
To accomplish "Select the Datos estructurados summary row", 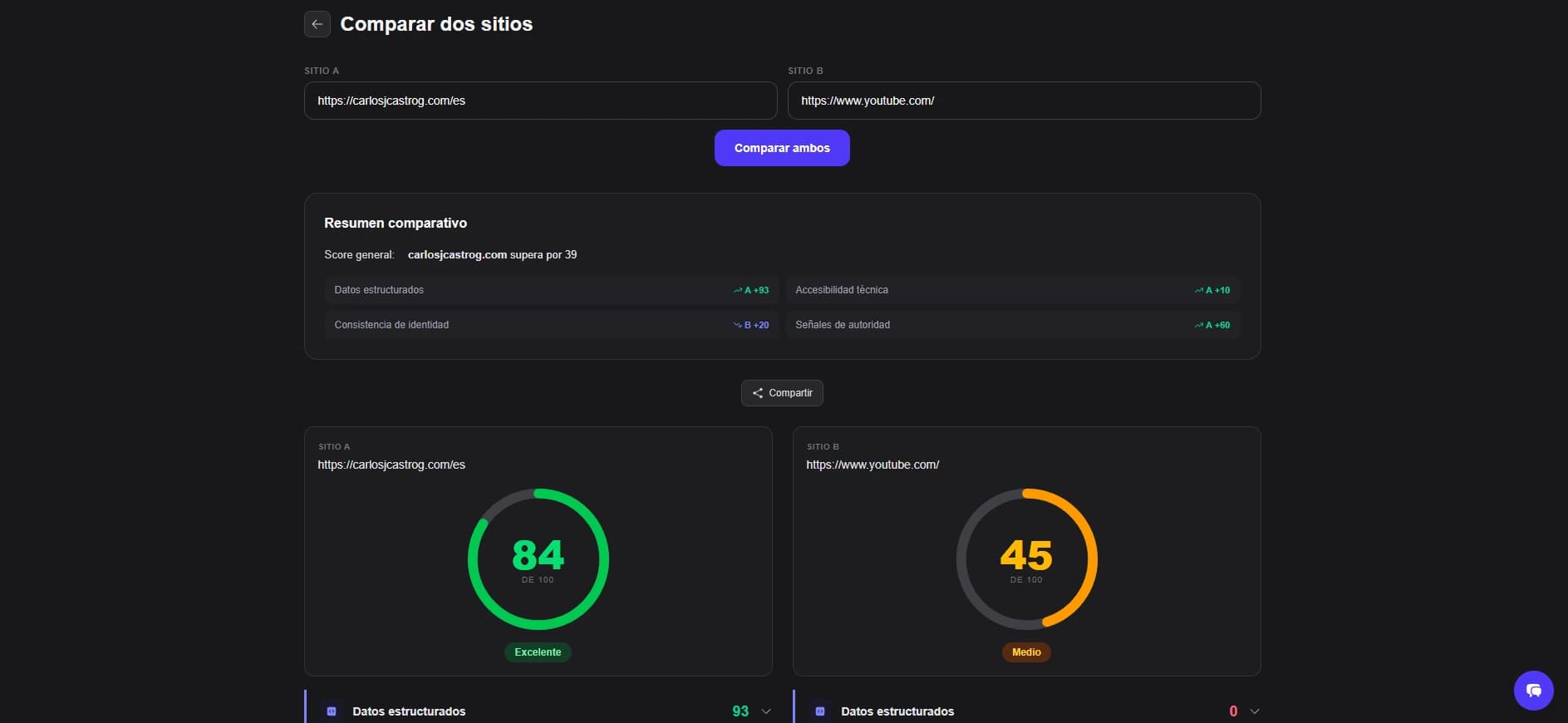I will (552, 290).
